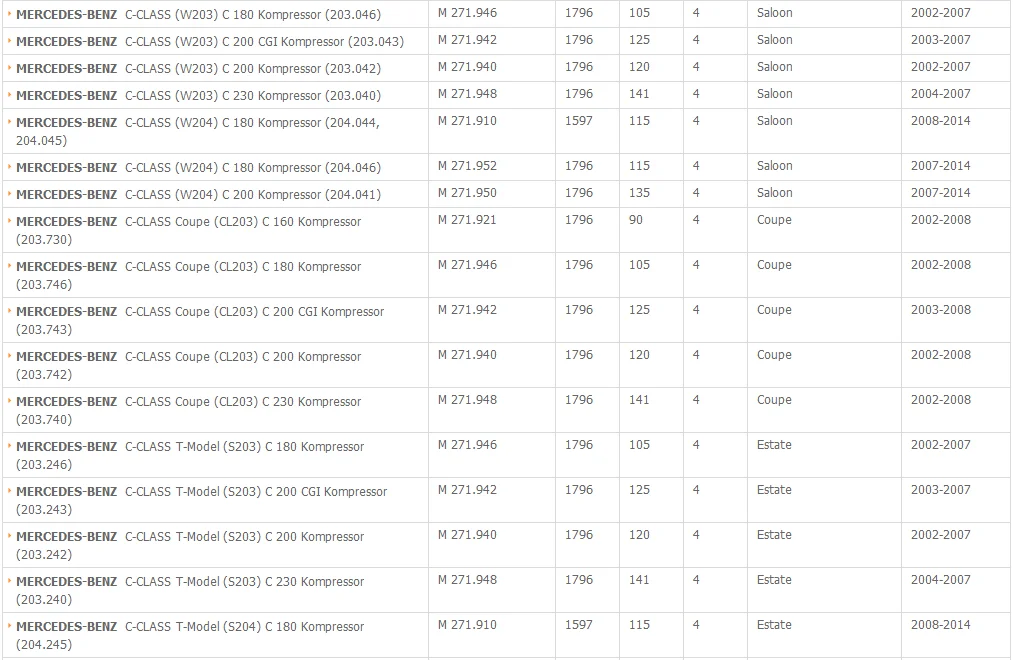Open the W203 C 200 Kompressor (203.042) entry
Screen dimensions: 1013x660
[198, 68]
